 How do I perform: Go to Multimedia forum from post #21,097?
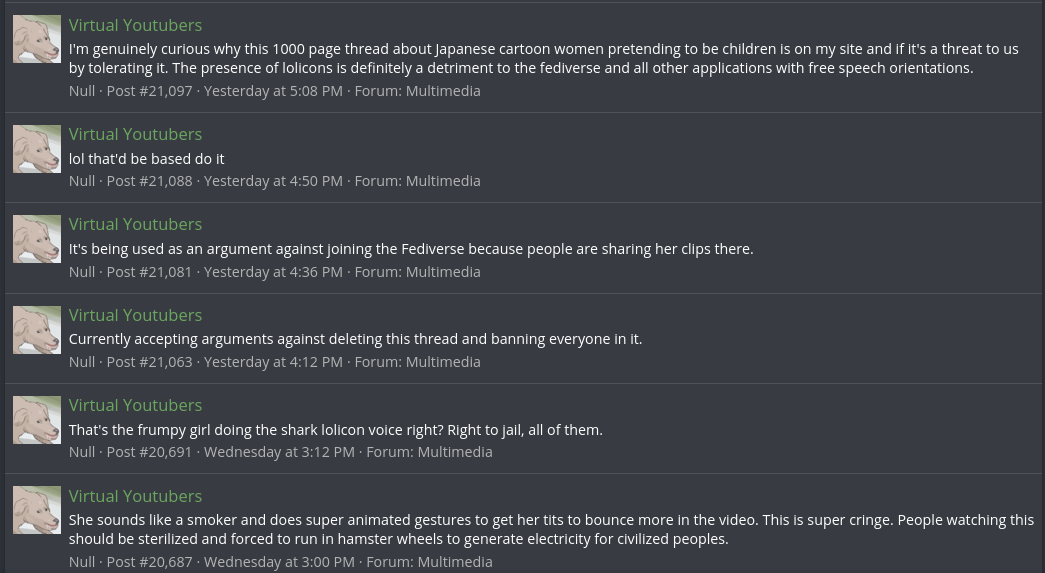(443, 91)
